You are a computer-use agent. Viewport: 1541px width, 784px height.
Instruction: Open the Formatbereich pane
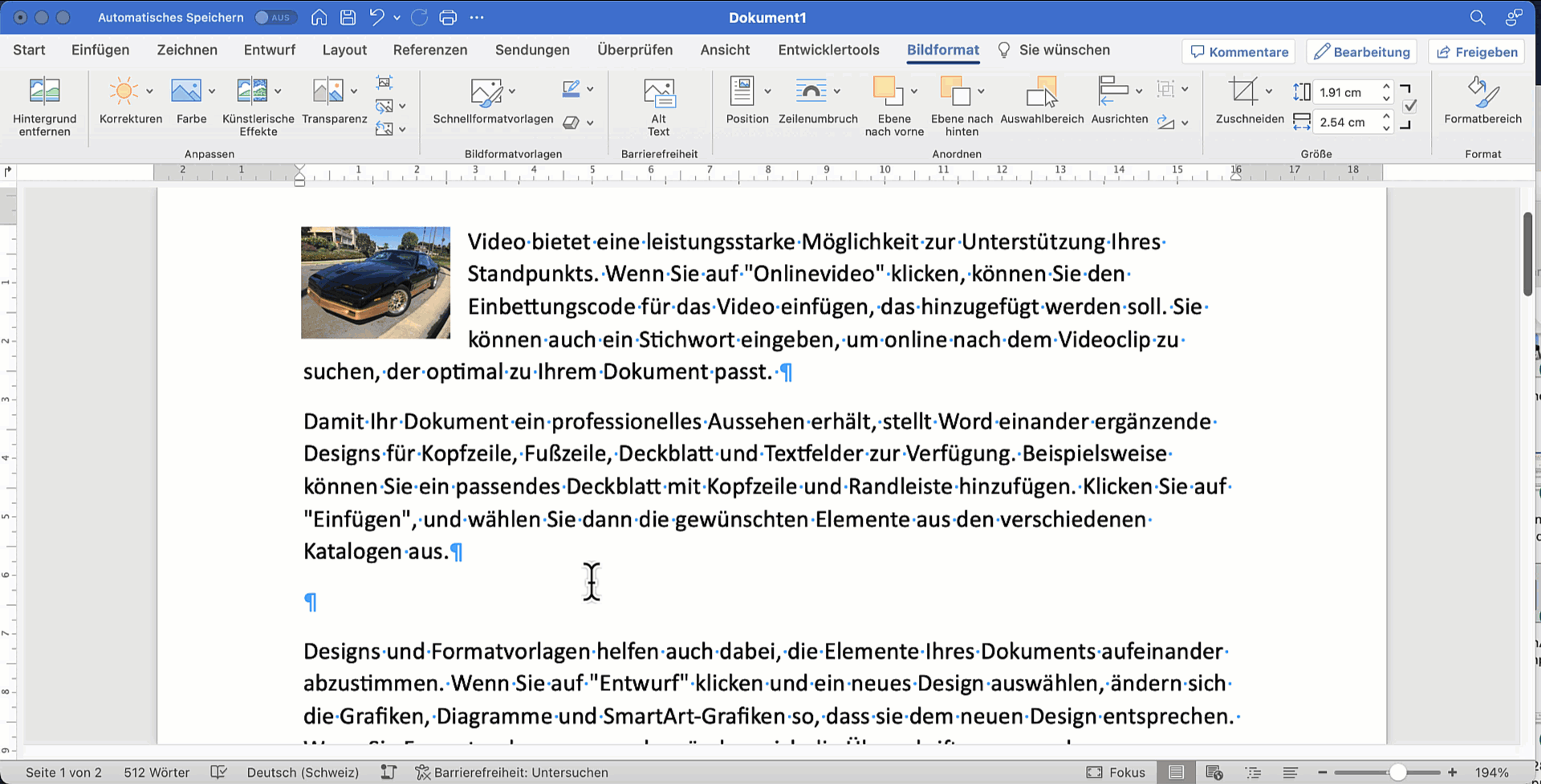(1482, 94)
